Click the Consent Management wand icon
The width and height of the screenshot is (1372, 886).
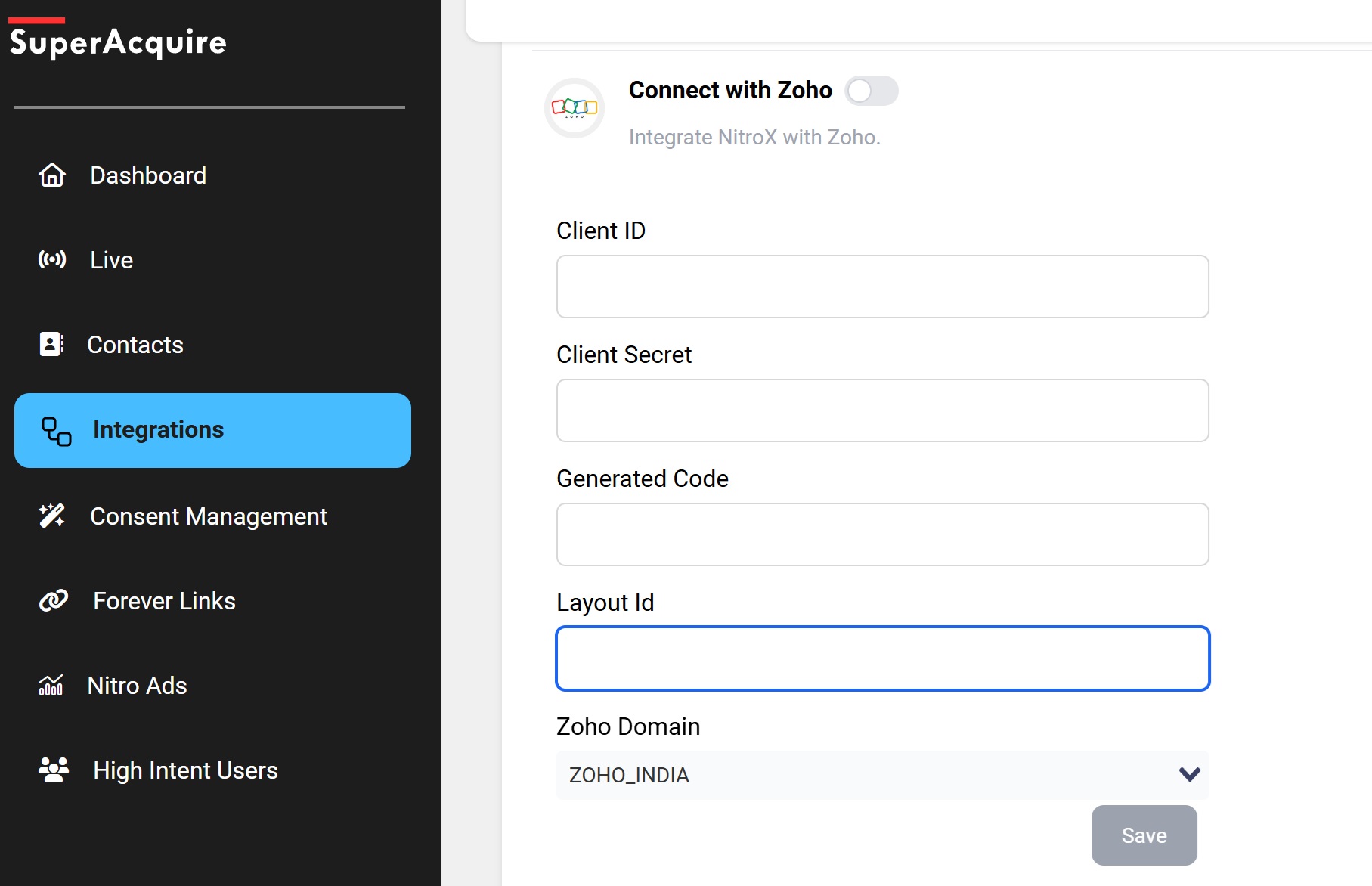click(x=52, y=516)
